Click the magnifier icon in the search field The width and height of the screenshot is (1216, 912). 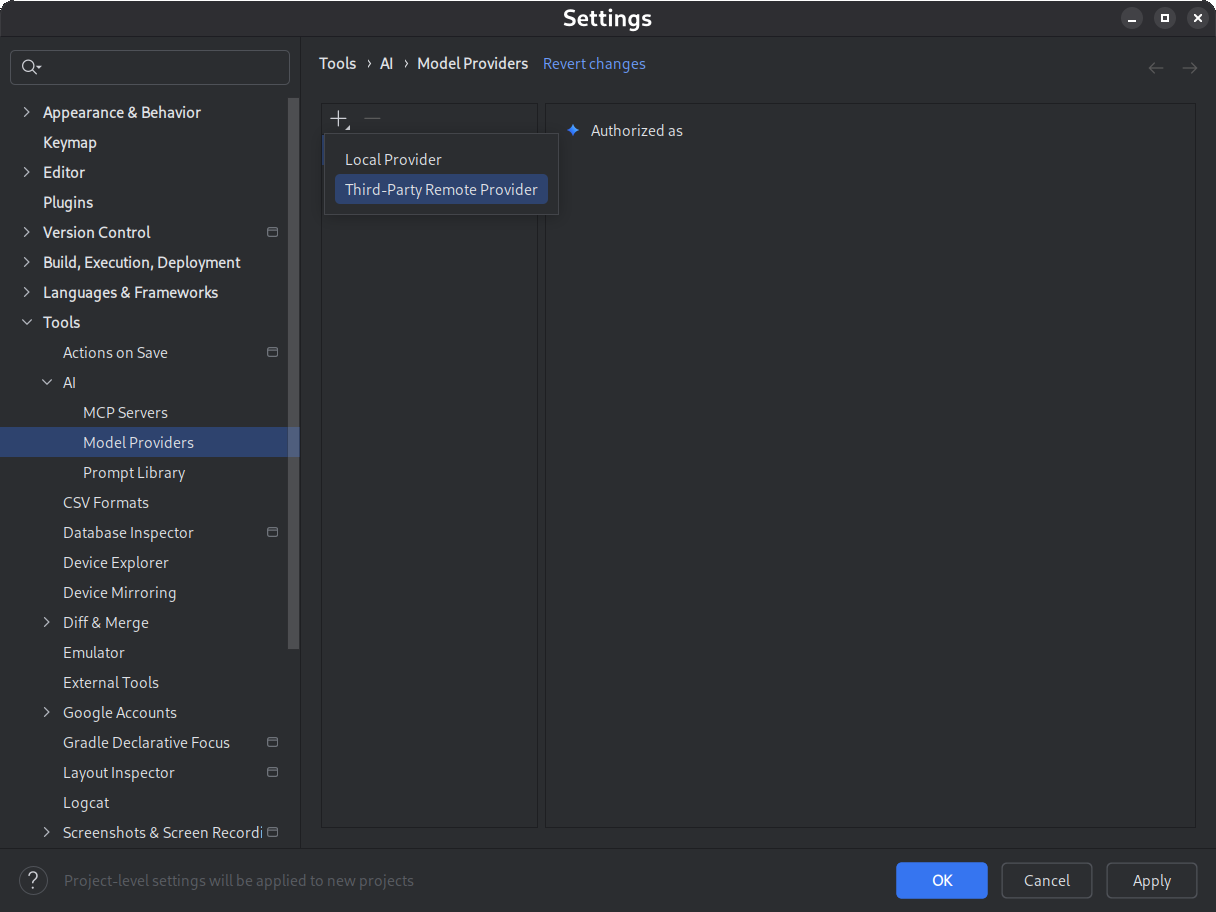point(31,66)
